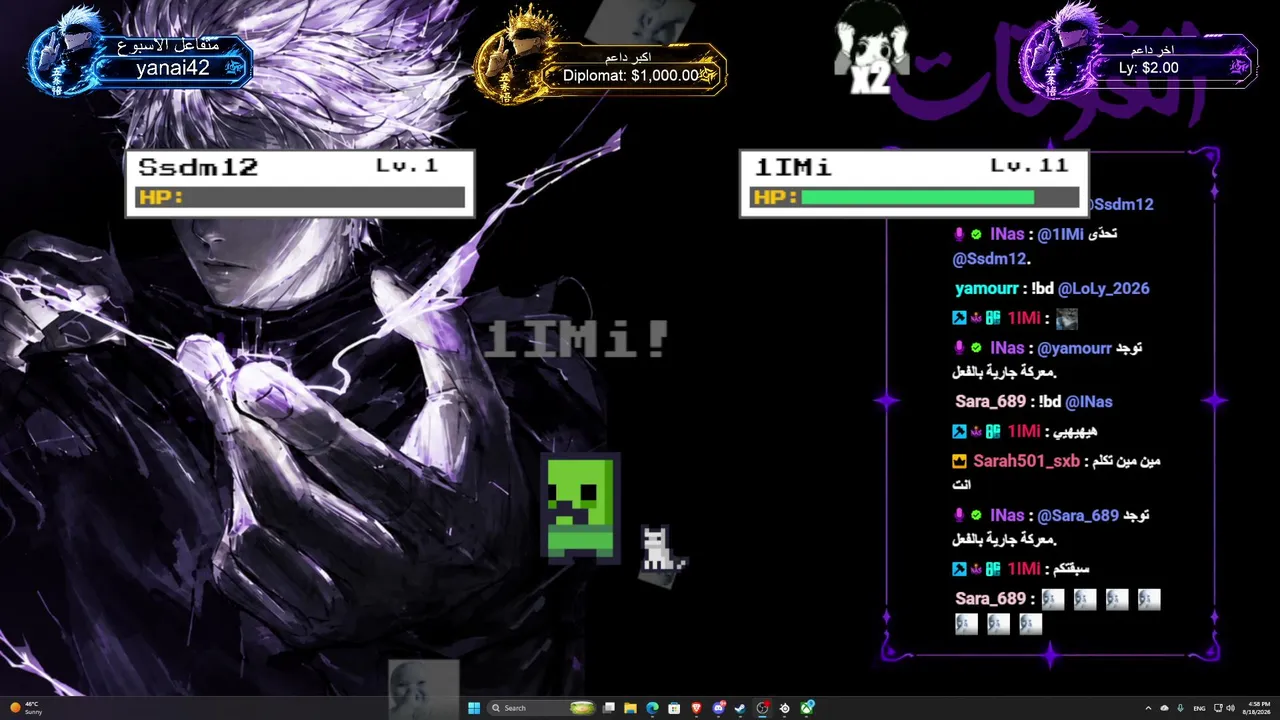
Task: Click the white pixel cat sprite
Action: [x=661, y=549]
